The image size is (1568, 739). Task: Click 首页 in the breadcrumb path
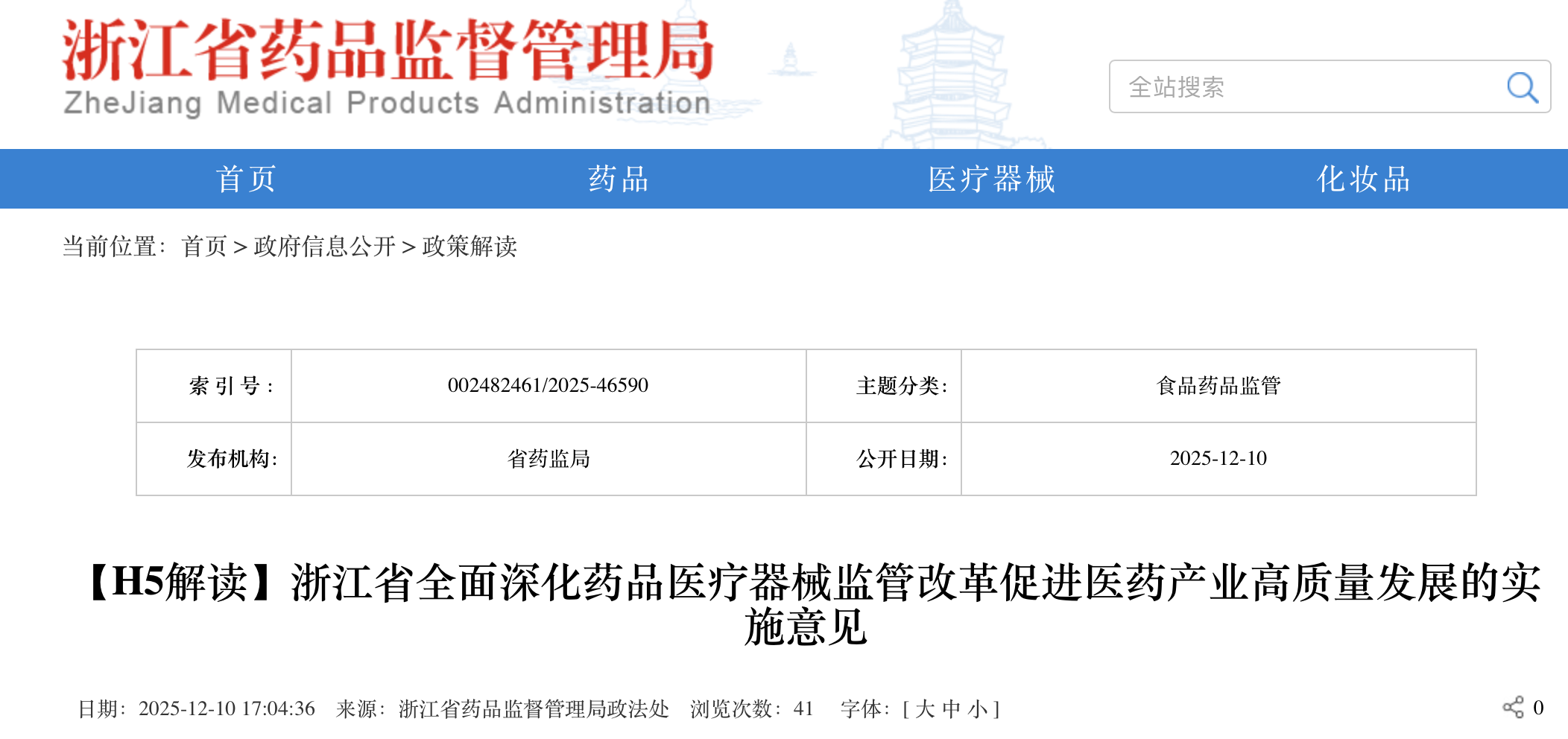coord(204,247)
